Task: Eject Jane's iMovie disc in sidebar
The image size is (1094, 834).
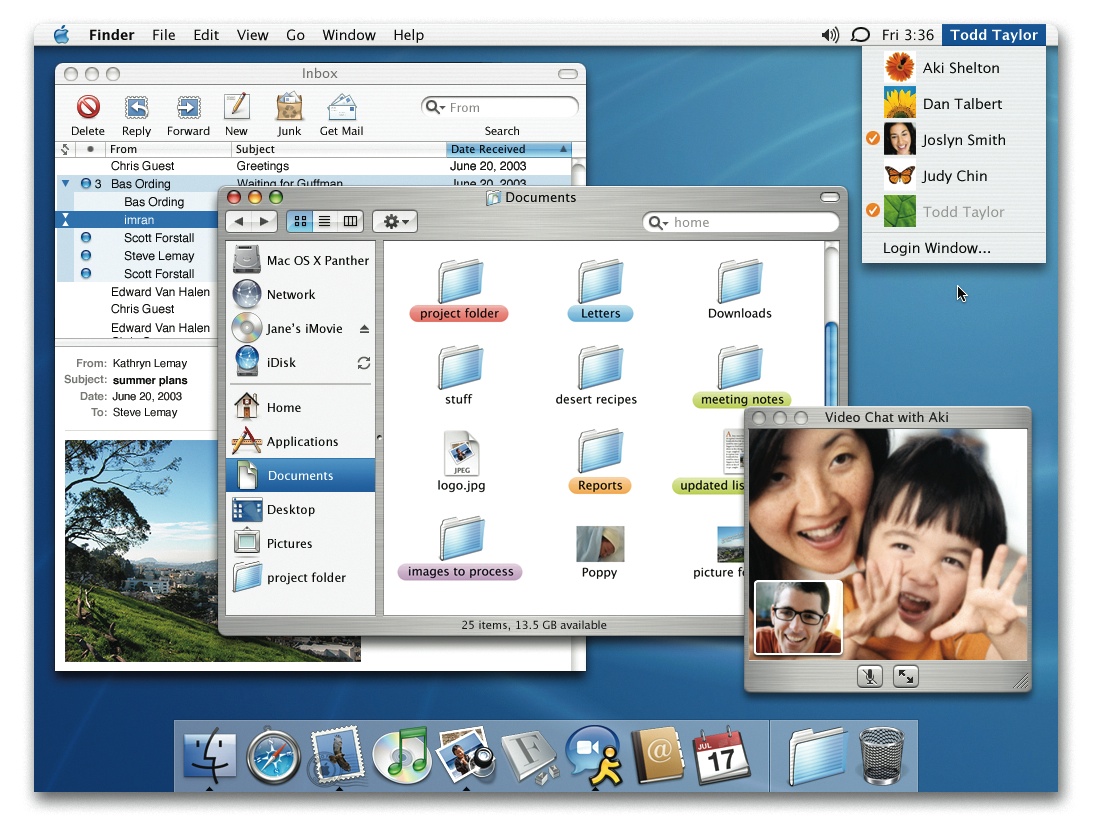Action: click(x=364, y=329)
